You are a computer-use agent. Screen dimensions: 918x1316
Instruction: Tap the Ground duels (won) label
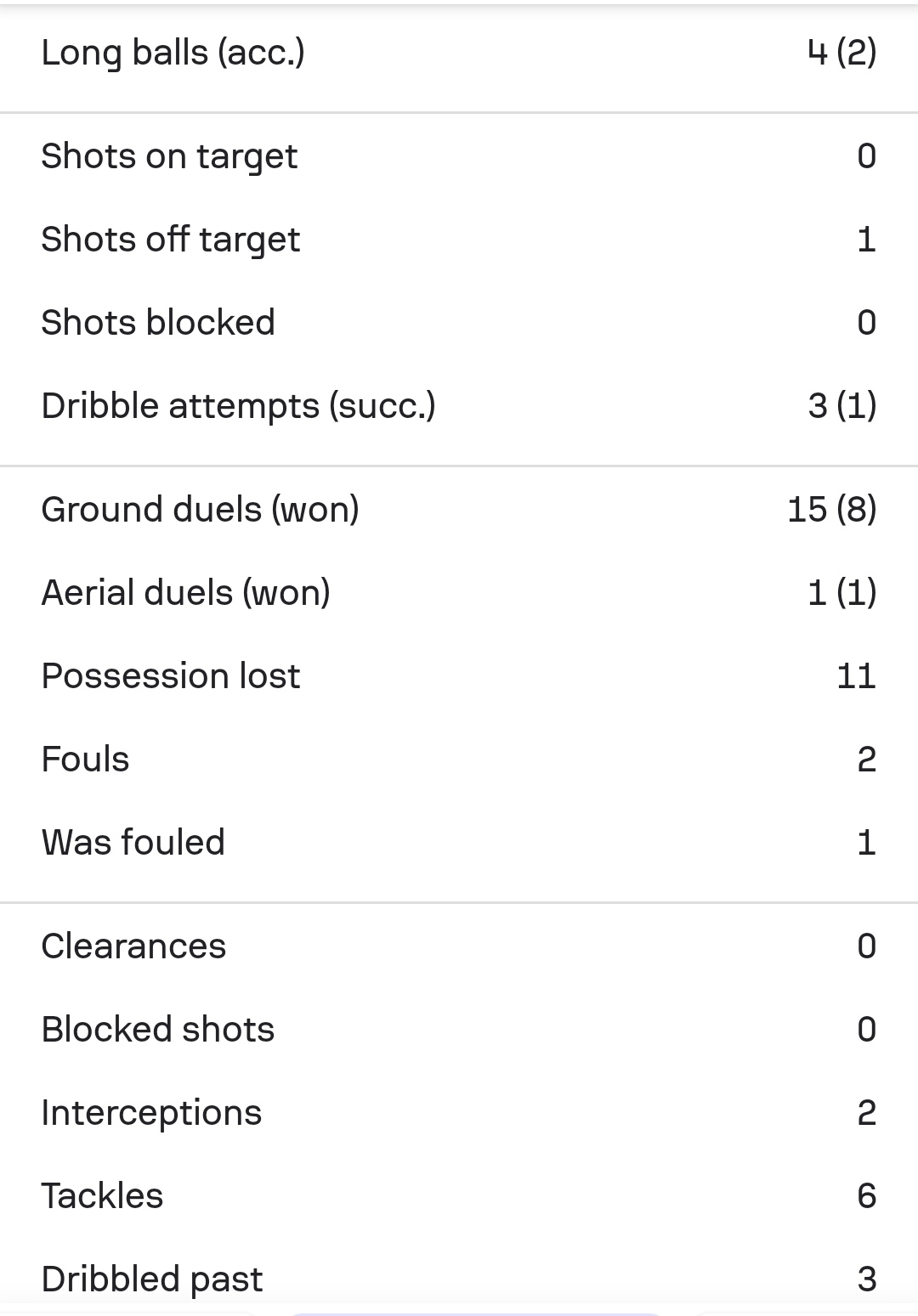(200, 510)
